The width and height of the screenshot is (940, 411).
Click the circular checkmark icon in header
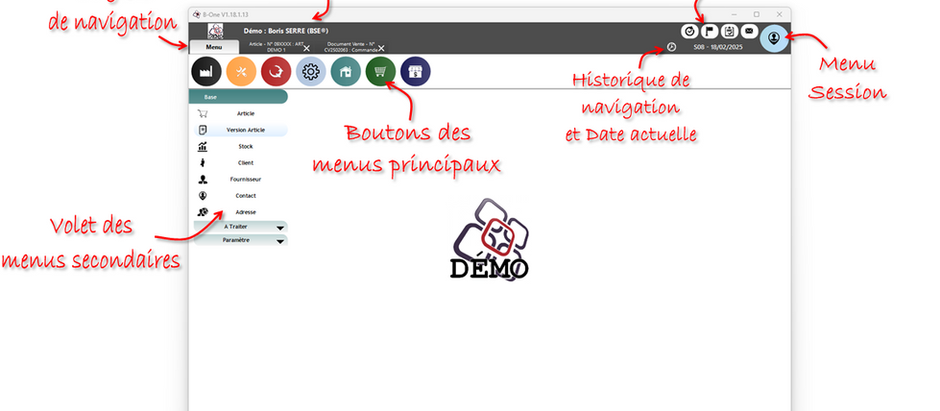tap(689, 31)
